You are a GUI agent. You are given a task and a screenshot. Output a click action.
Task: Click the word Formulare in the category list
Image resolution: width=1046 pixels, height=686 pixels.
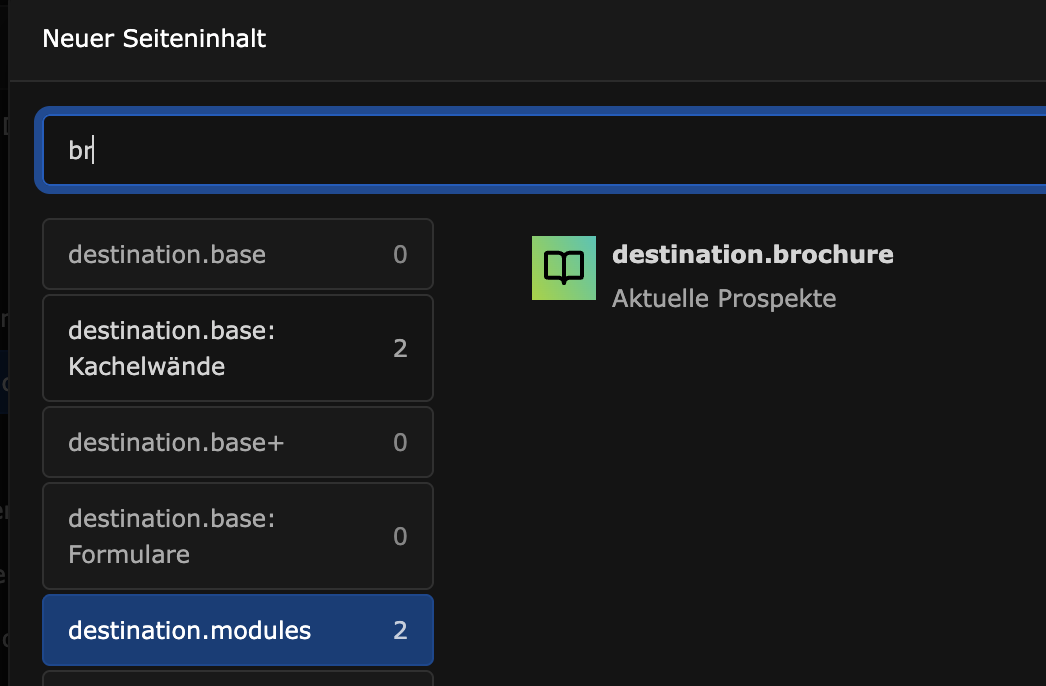tap(129, 555)
